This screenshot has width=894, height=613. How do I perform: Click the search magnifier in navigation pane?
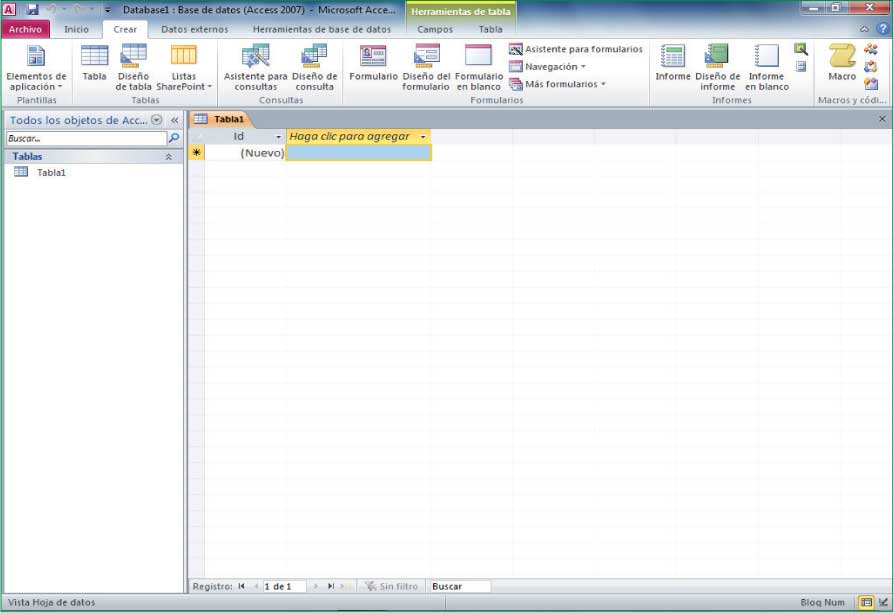(174, 138)
